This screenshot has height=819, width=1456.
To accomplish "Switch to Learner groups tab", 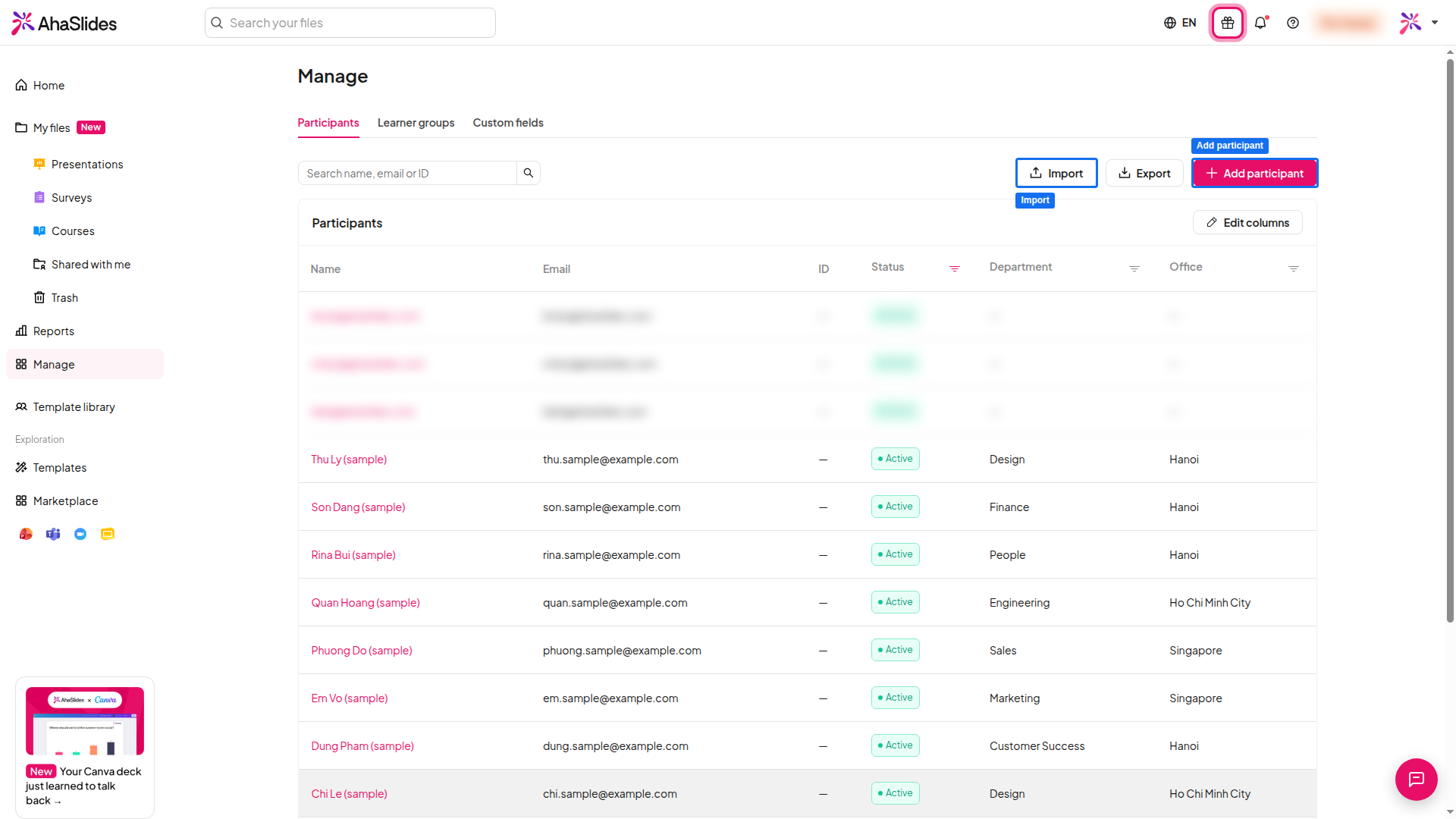I will tap(416, 123).
